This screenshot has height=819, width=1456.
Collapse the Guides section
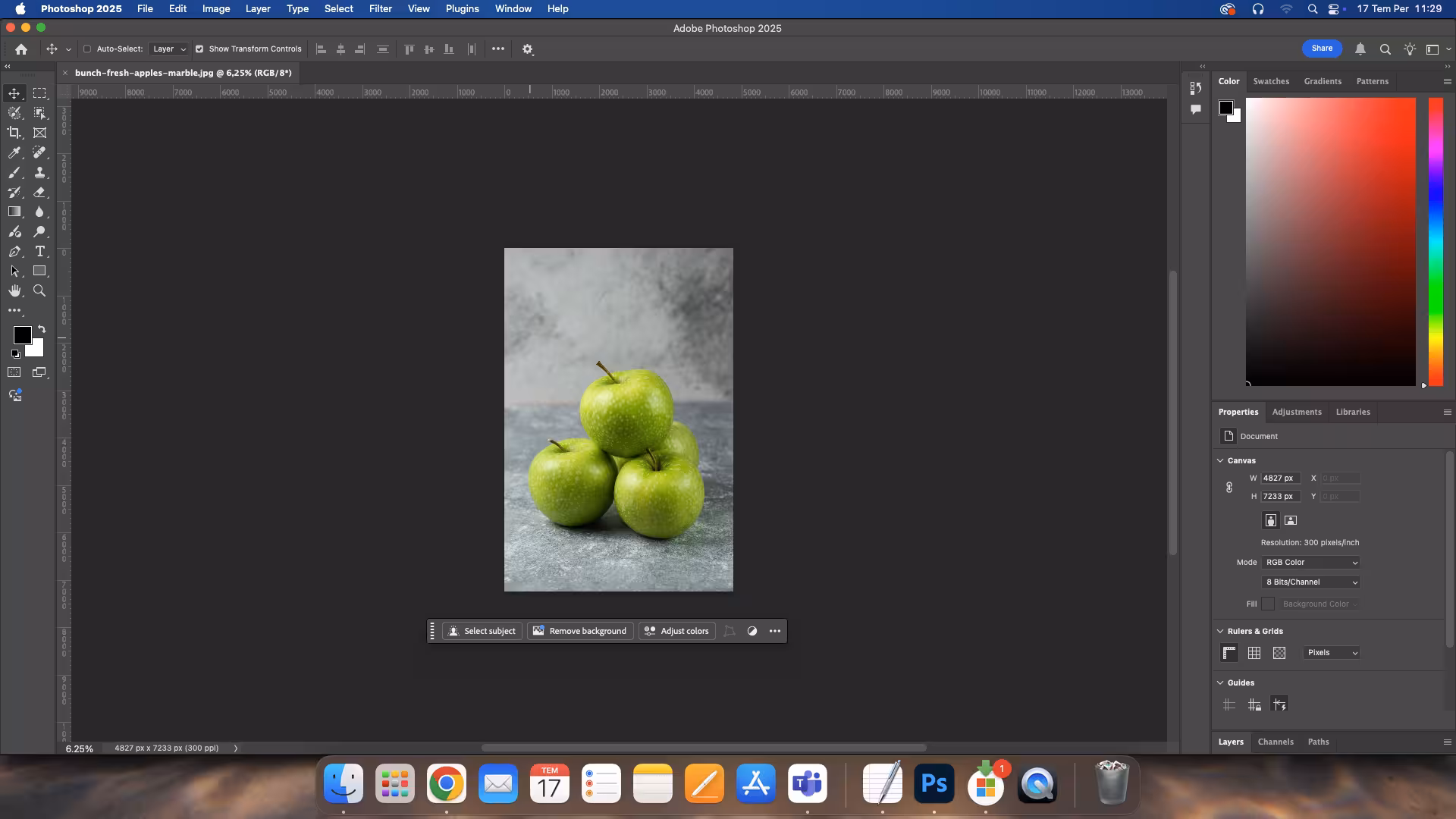pos(1220,682)
